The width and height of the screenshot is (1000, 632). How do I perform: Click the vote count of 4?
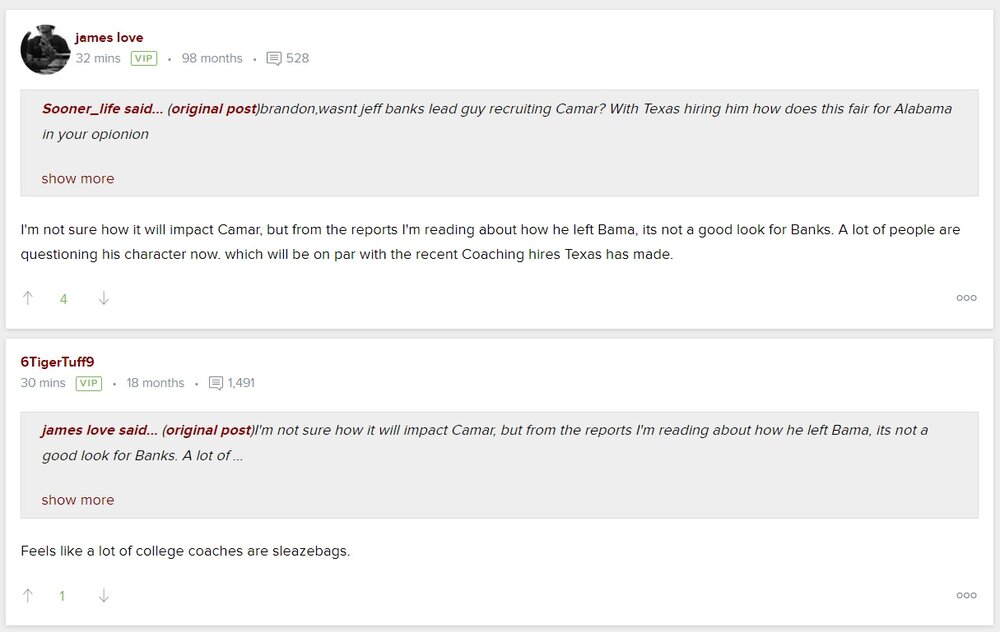point(63,299)
